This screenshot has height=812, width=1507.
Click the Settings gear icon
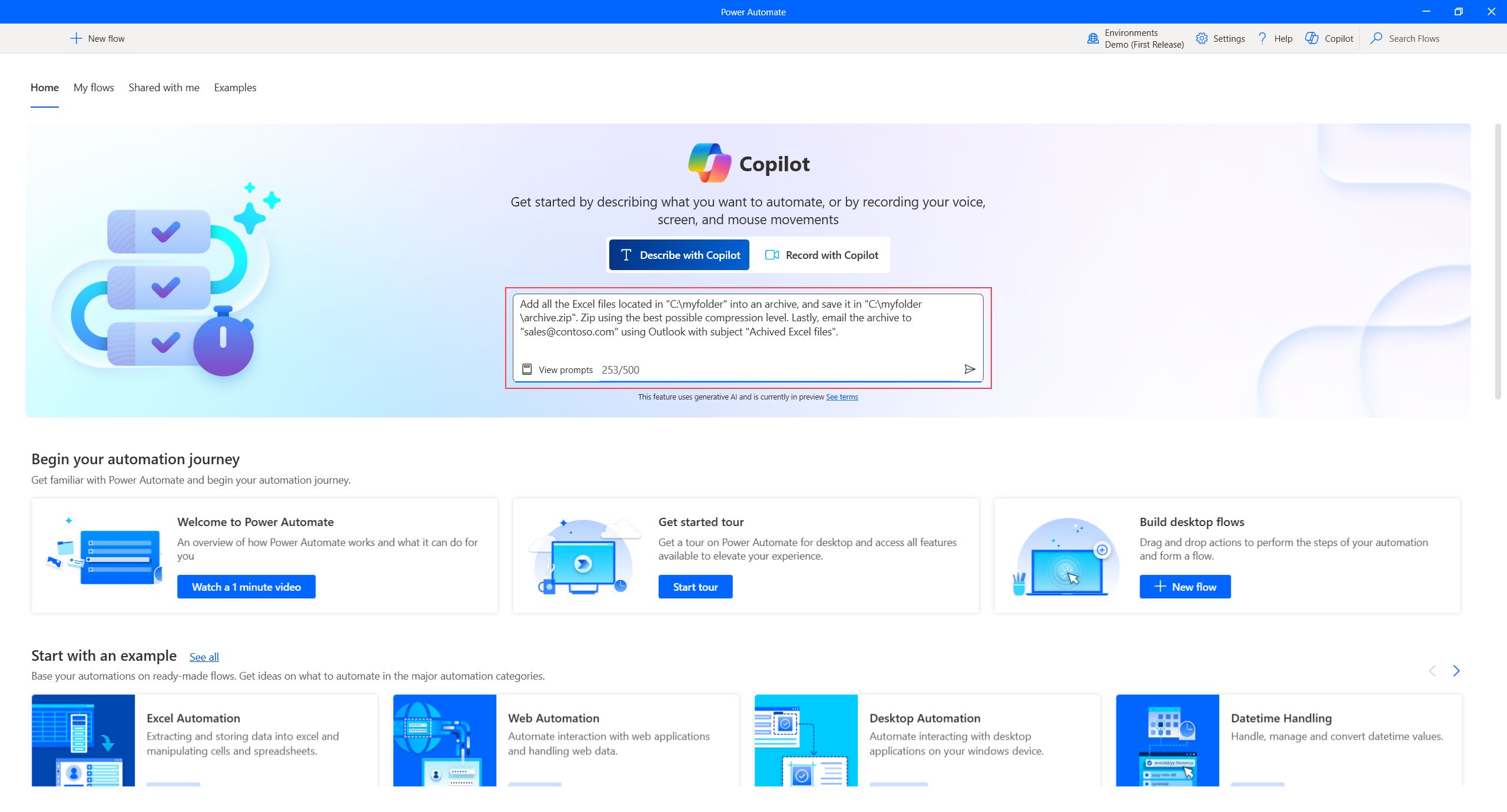coord(1200,38)
